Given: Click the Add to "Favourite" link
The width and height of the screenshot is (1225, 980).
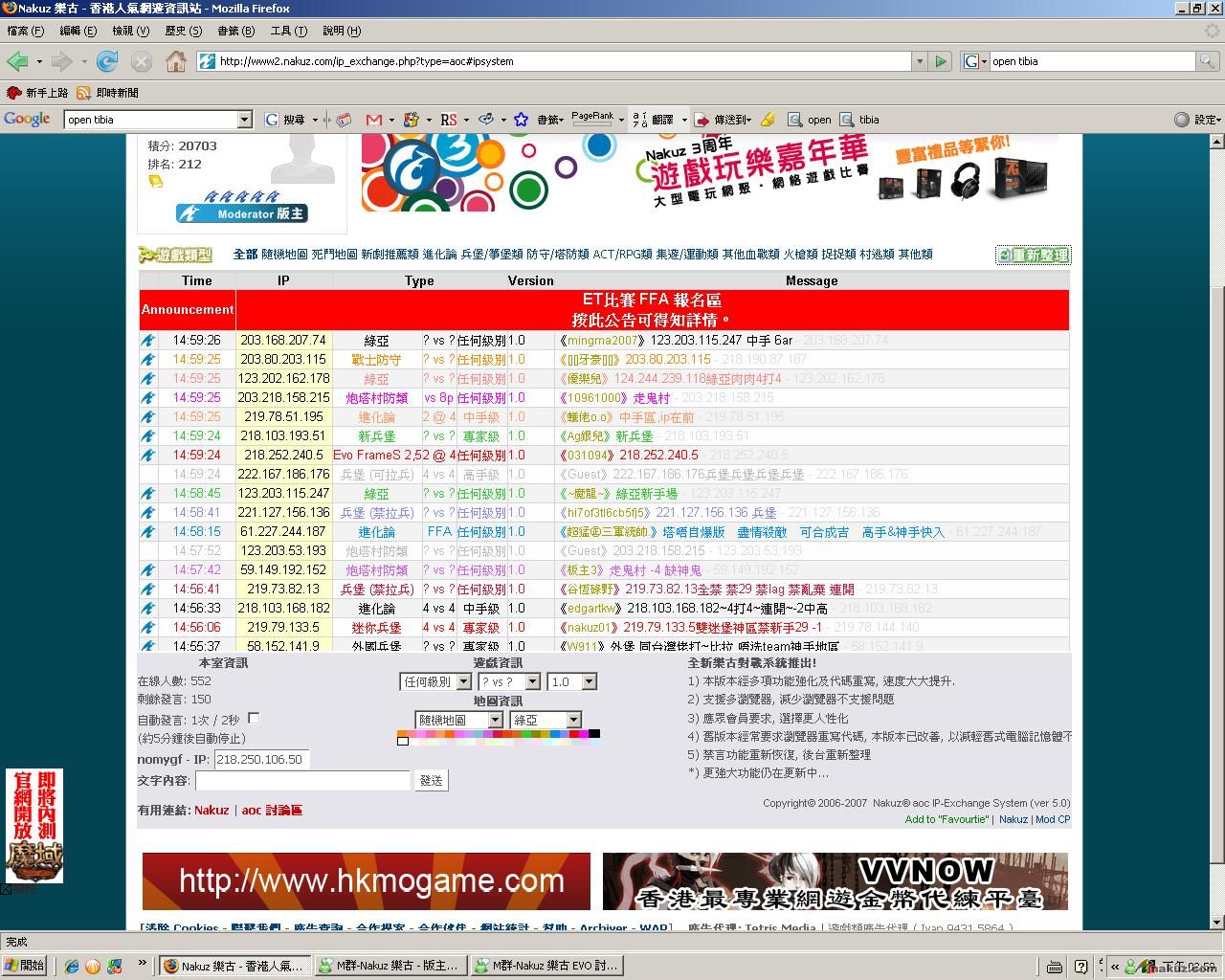Looking at the screenshot, I should [947, 819].
